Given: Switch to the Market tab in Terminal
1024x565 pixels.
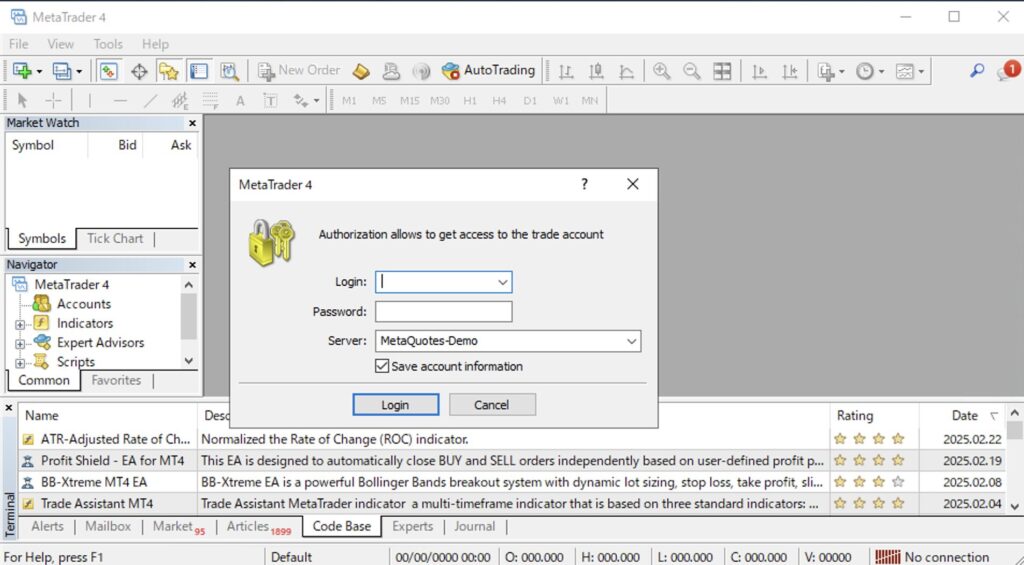Looking at the screenshot, I should click(x=178, y=527).
